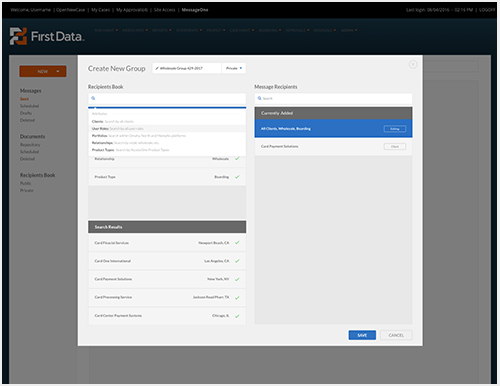Viewport: 500px width, 386px height.
Task: Click in the Message Recipients search field
Action: [333, 98]
